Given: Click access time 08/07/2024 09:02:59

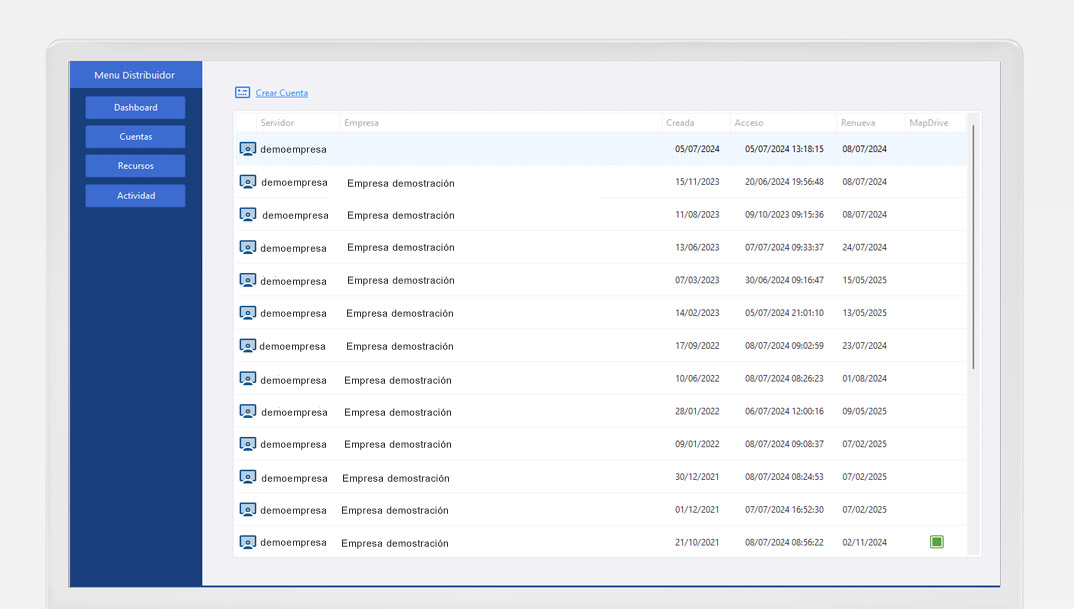Looking at the screenshot, I should coord(784,346).
